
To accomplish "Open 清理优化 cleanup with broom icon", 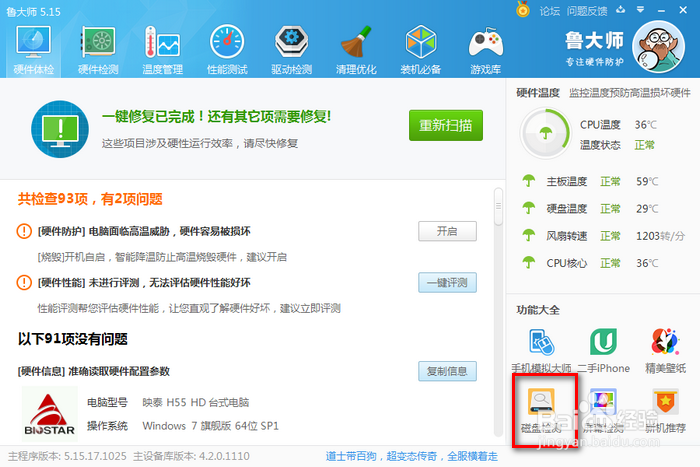I will click(356, 50).
